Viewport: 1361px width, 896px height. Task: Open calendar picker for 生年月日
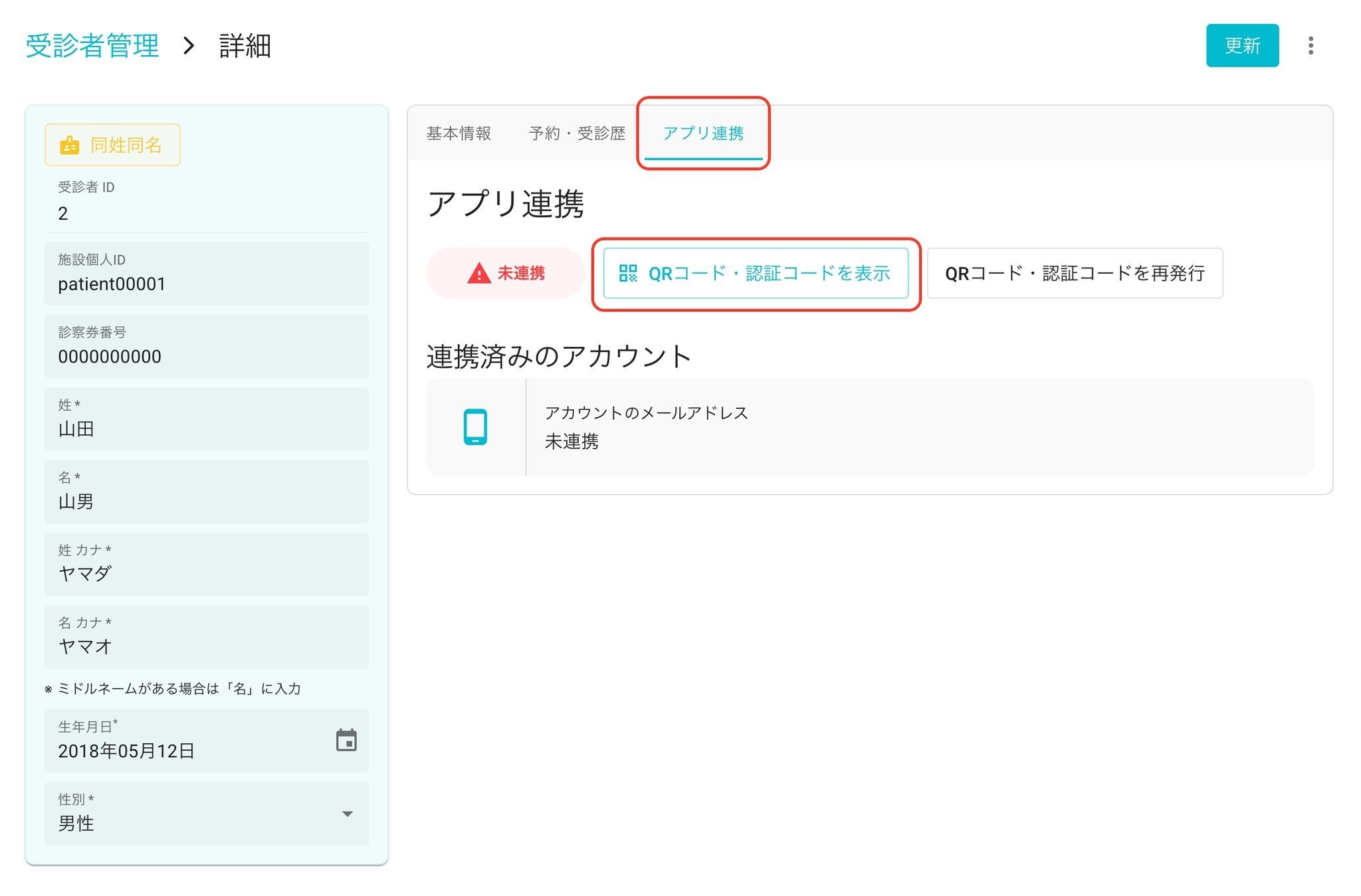346,740
